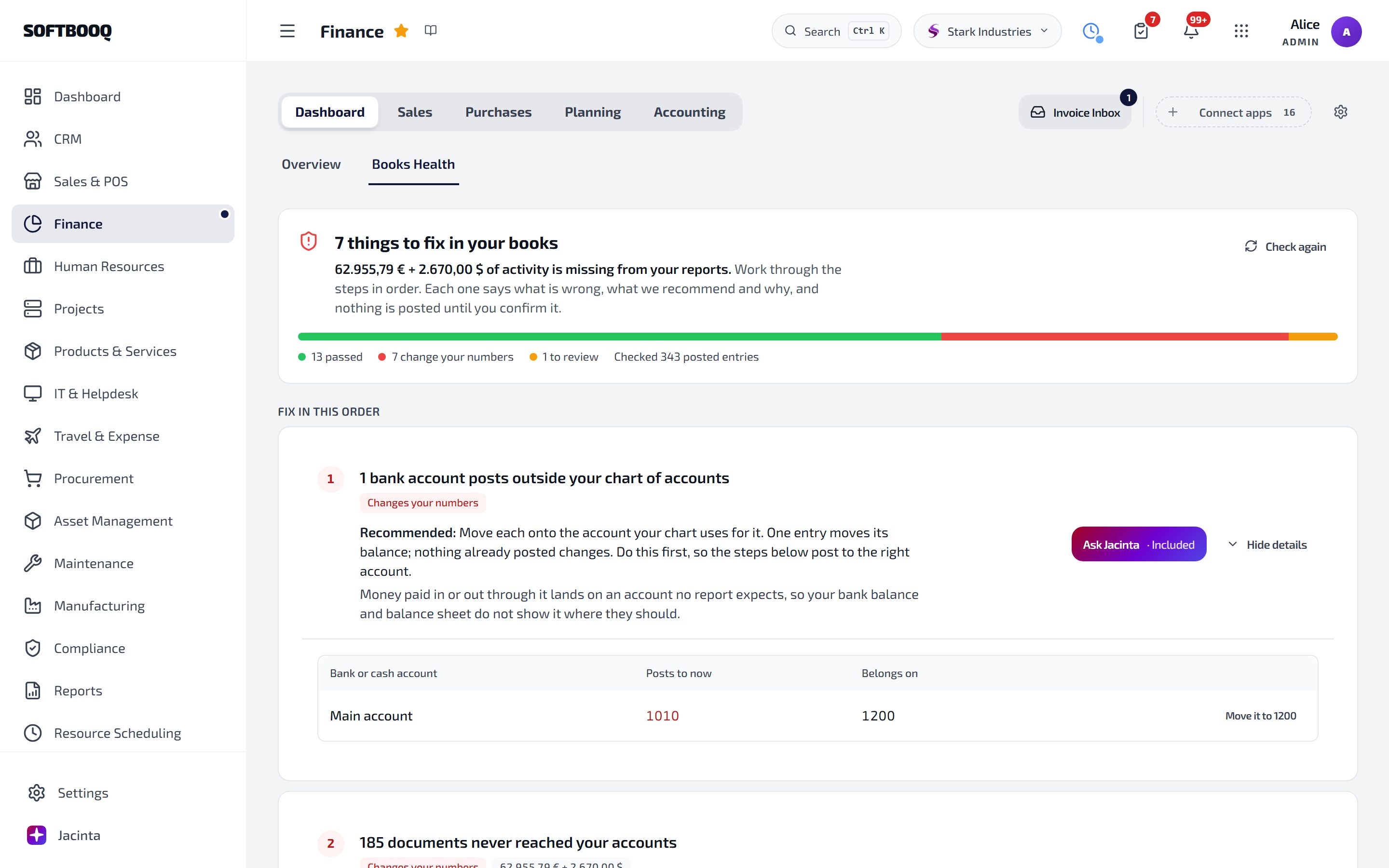
Task: Switch to the Sales tab
Action: click(x=414, y=112)
